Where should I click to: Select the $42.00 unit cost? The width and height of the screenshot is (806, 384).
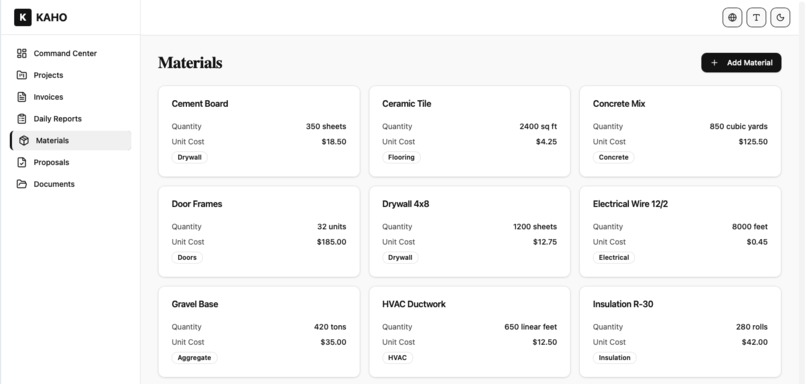coord(755,342)
